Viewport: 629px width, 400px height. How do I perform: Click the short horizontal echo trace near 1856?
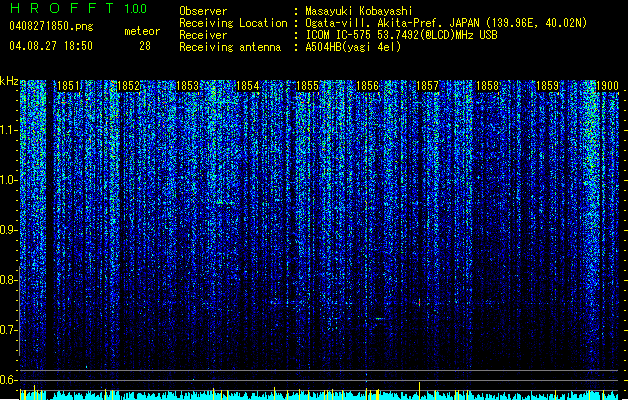click(x=379, y=319)
